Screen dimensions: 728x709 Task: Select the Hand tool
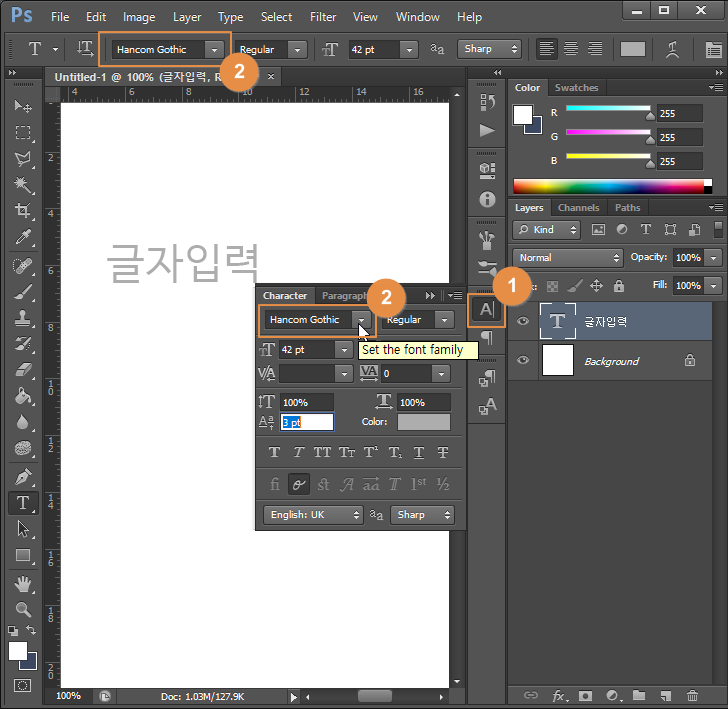click(x=23, y=584)
